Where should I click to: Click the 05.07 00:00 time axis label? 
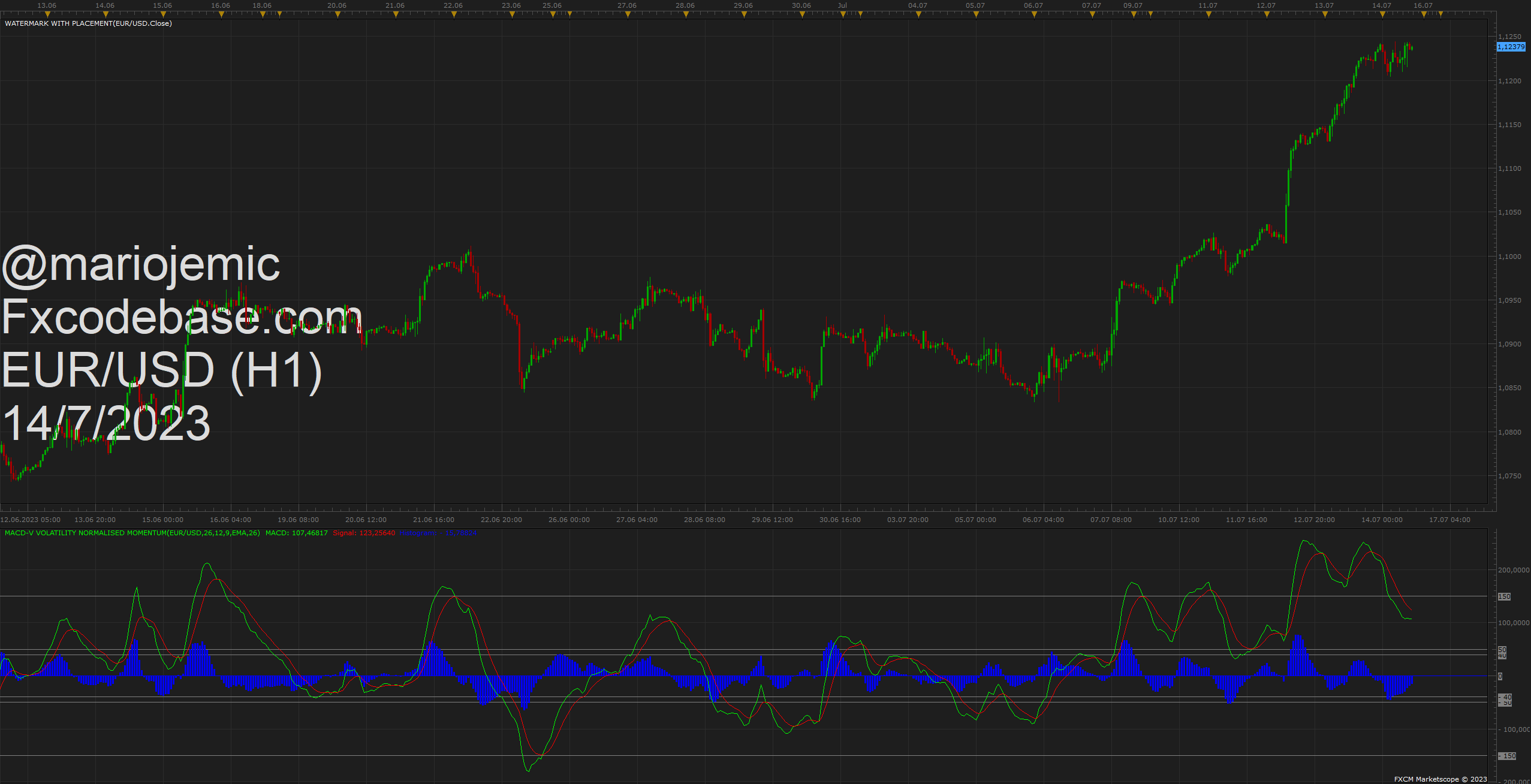click(x=975, y=520)
